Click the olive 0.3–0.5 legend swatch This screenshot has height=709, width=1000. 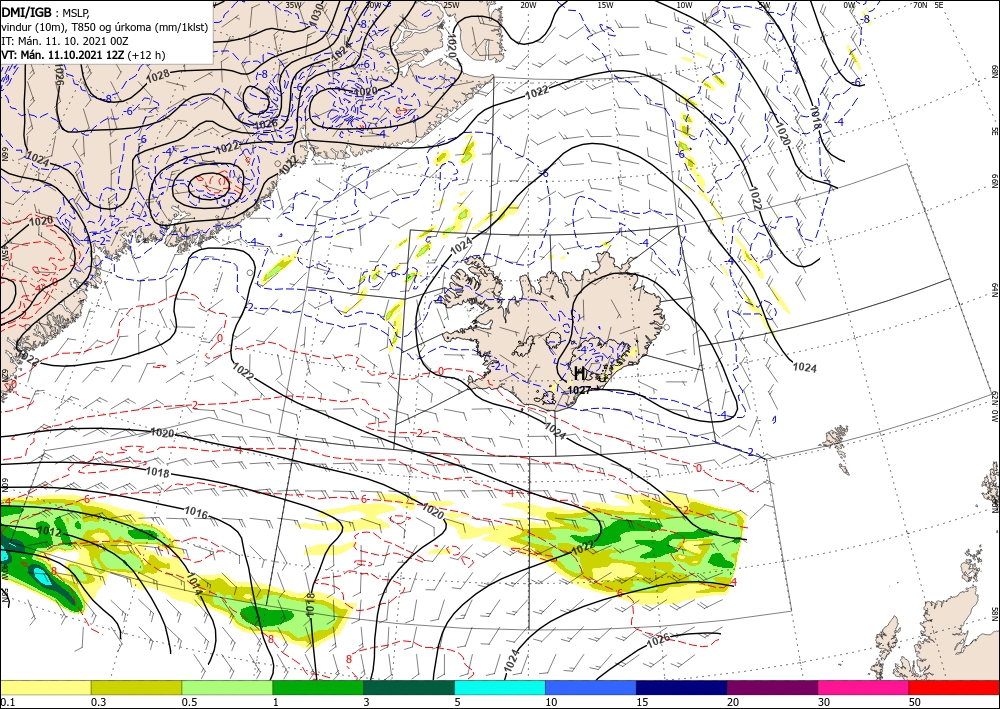click(x=136, y=688)
